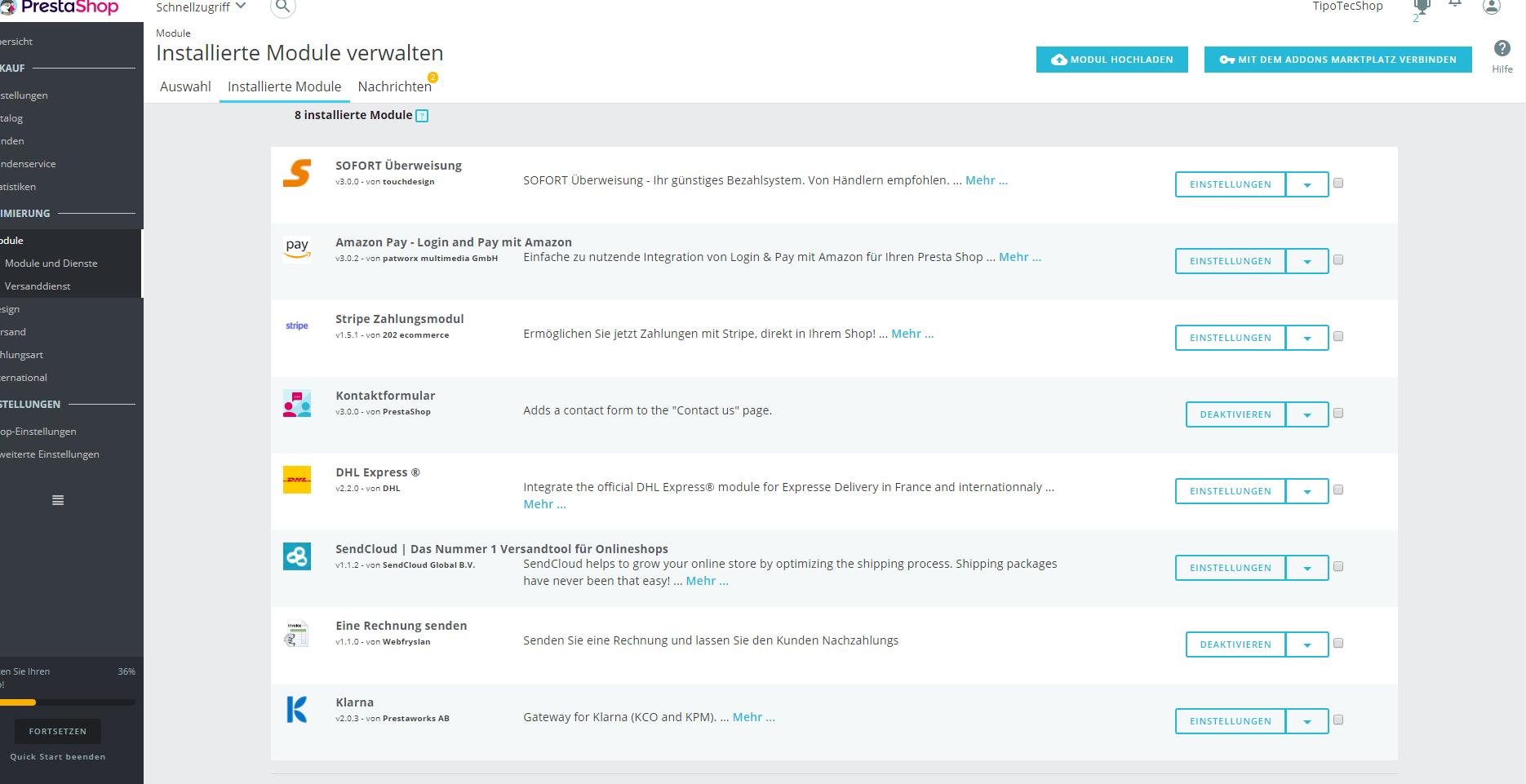Tick the Amazon Pay module checkbox

tap(1338, 260)
